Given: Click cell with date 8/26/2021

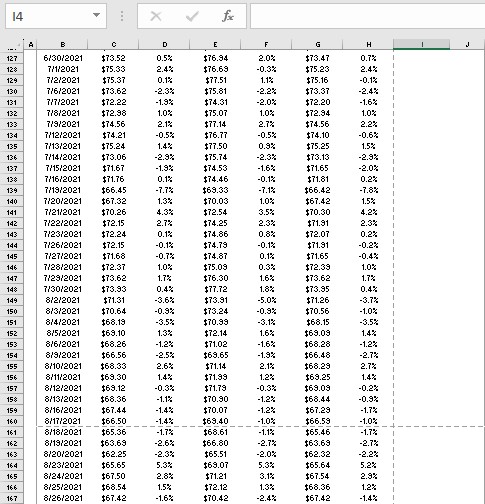Looking at the screenshot, I should pyautogui.click(x=63, y=498).
